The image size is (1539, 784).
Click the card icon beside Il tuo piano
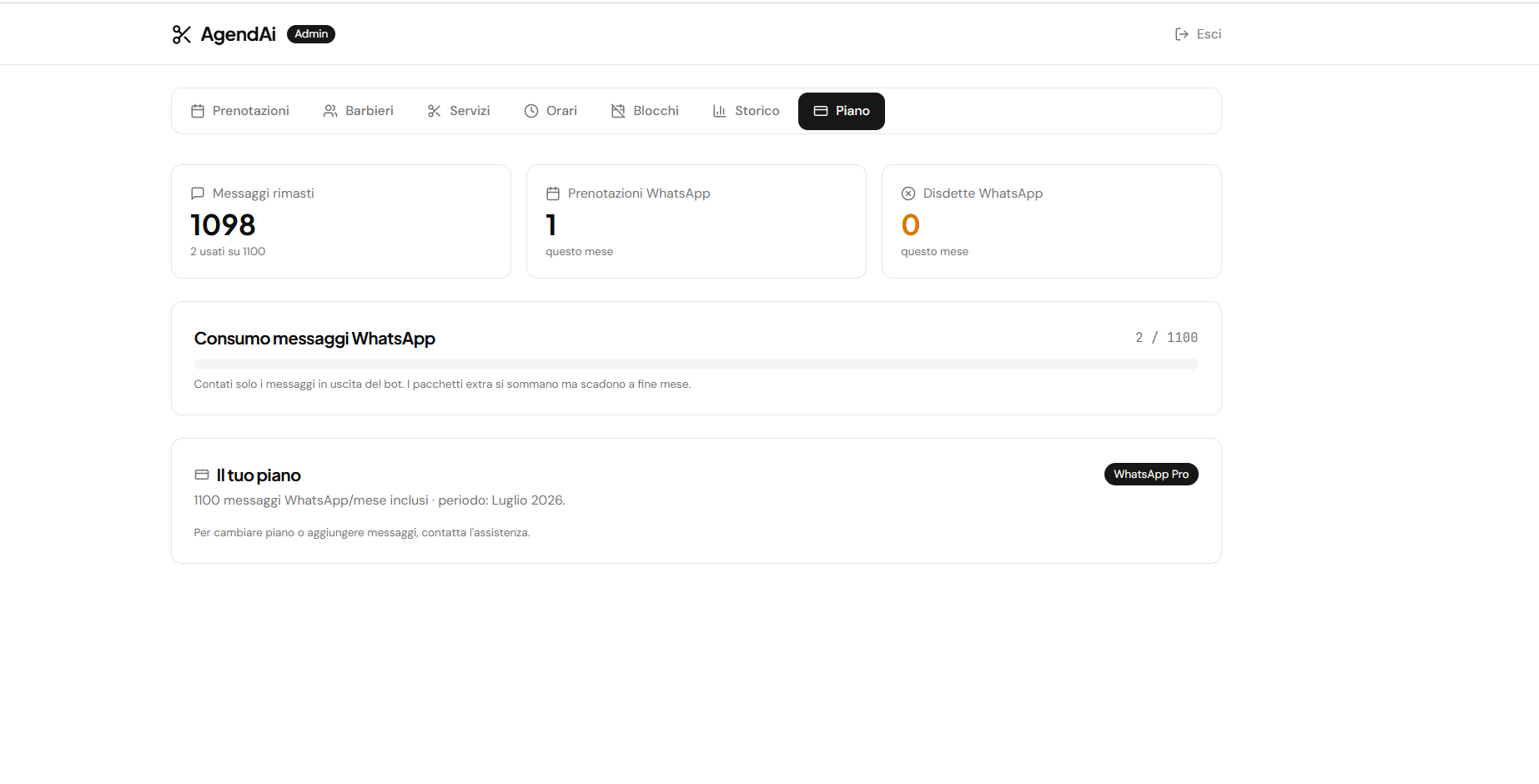202,475
